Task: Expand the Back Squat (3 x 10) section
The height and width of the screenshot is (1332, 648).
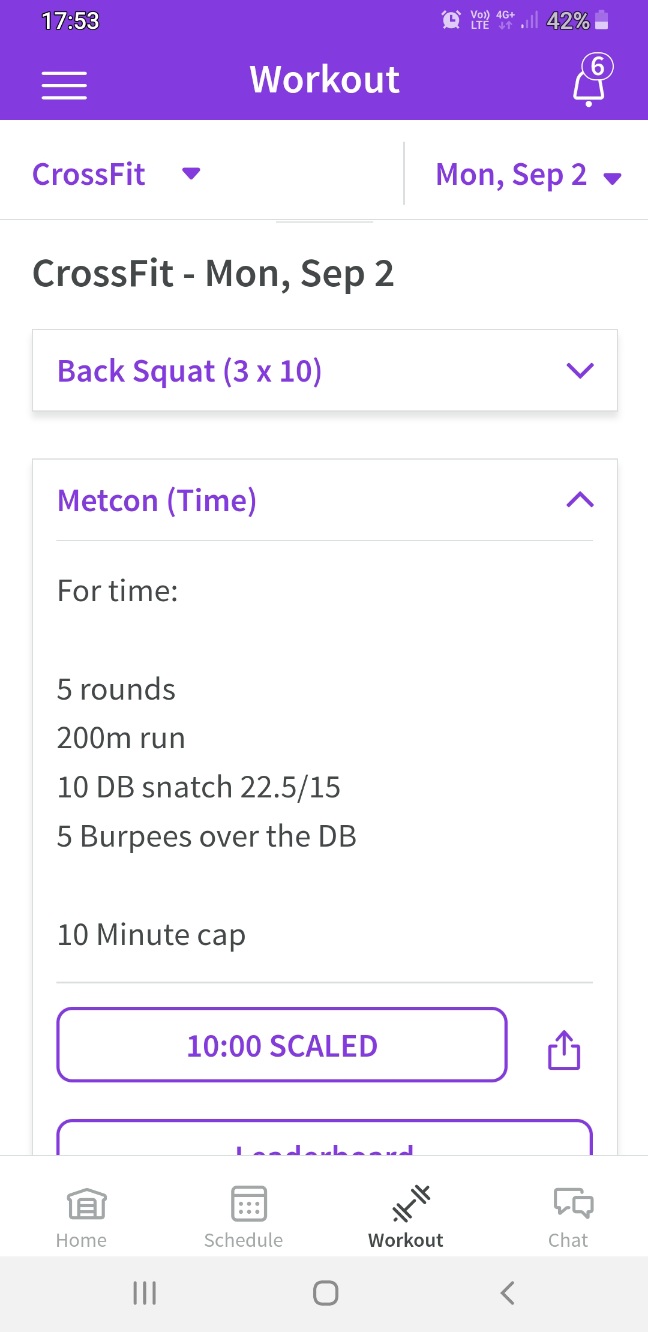Action: coord(325,371)
